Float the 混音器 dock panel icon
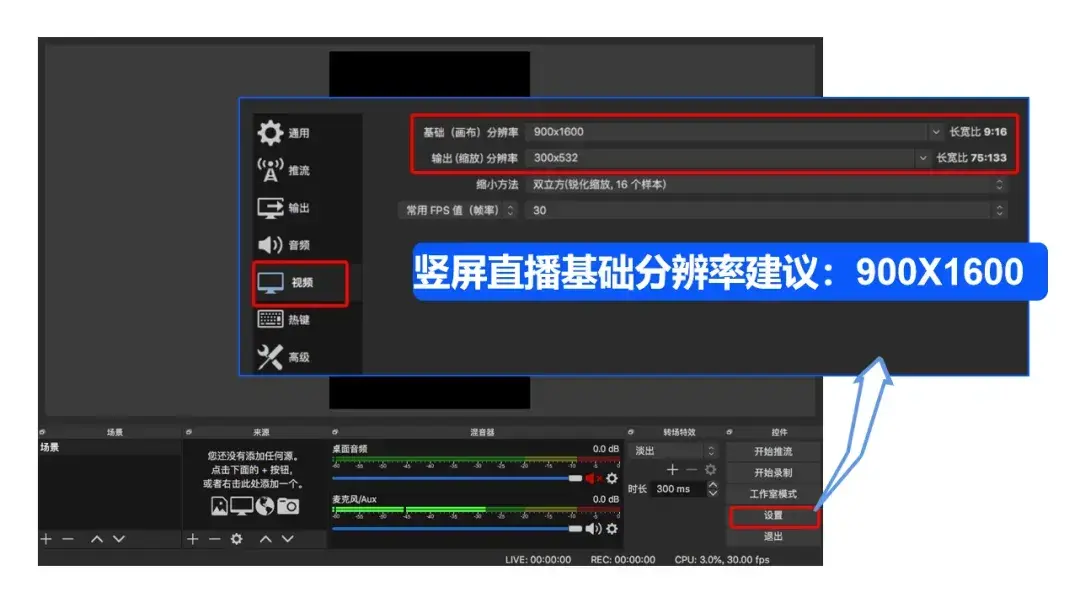This screenshot has width=1080, height=603. (335, 432)
